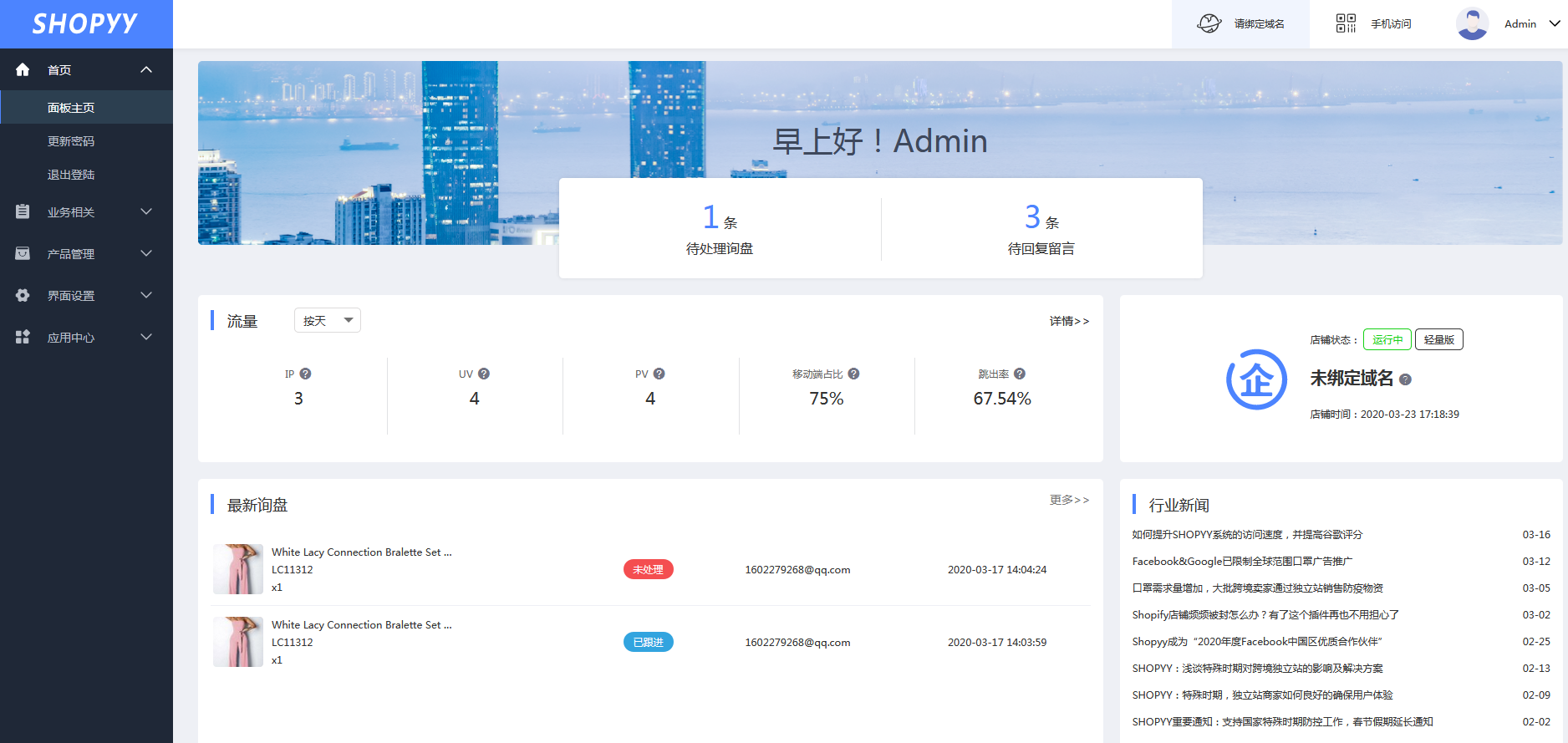
Task: Click the home icon beside 首页
Action: [x=23, y=69]
